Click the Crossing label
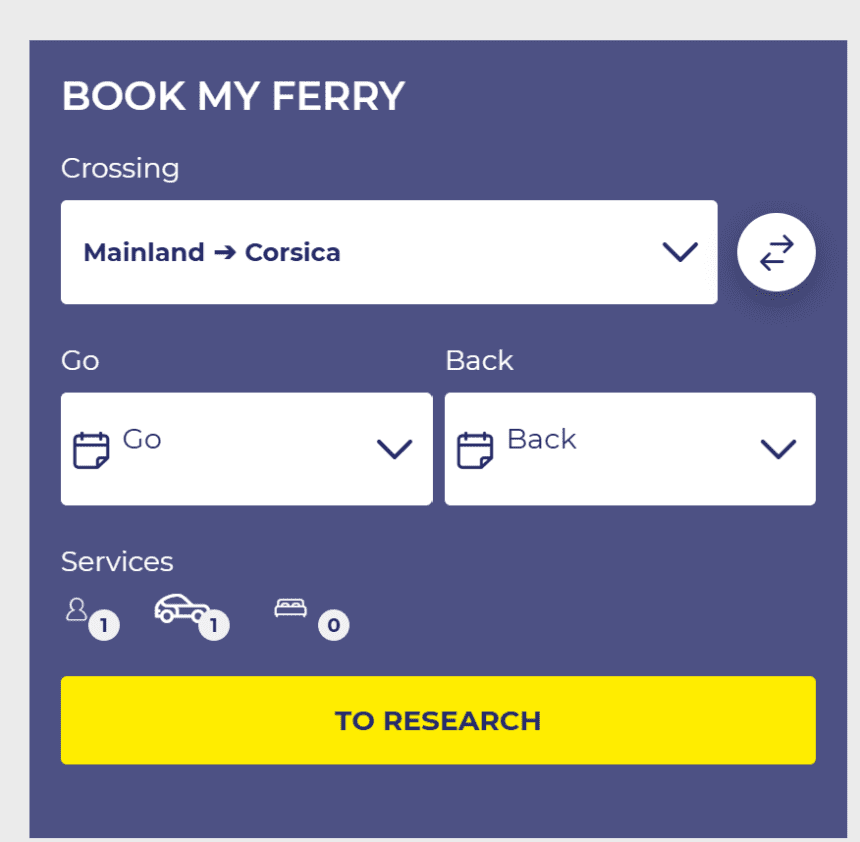 [x=120, y=168]
